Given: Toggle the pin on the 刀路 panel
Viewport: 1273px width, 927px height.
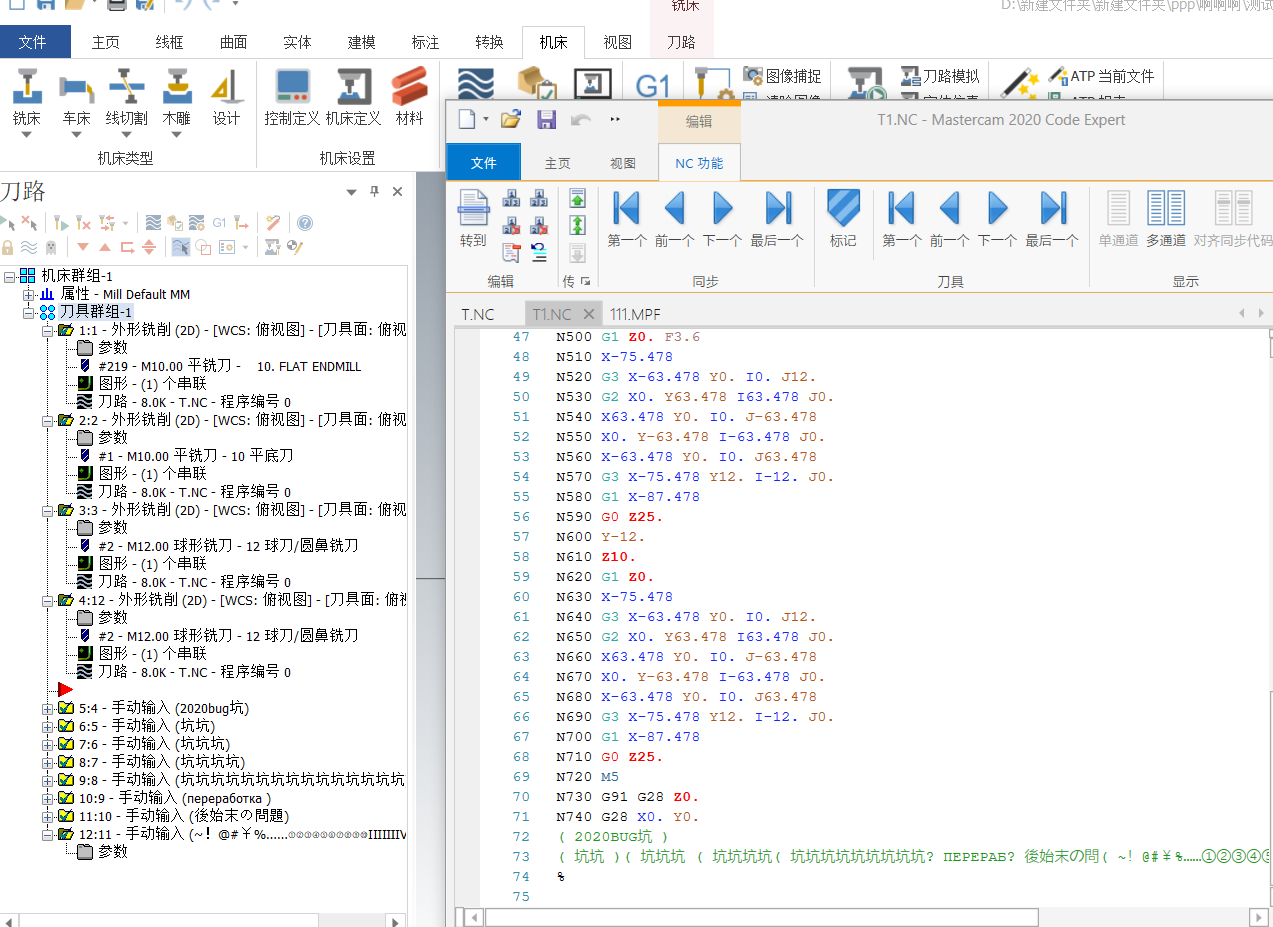Looking at the screenshot, I should [x=375, y=192].
